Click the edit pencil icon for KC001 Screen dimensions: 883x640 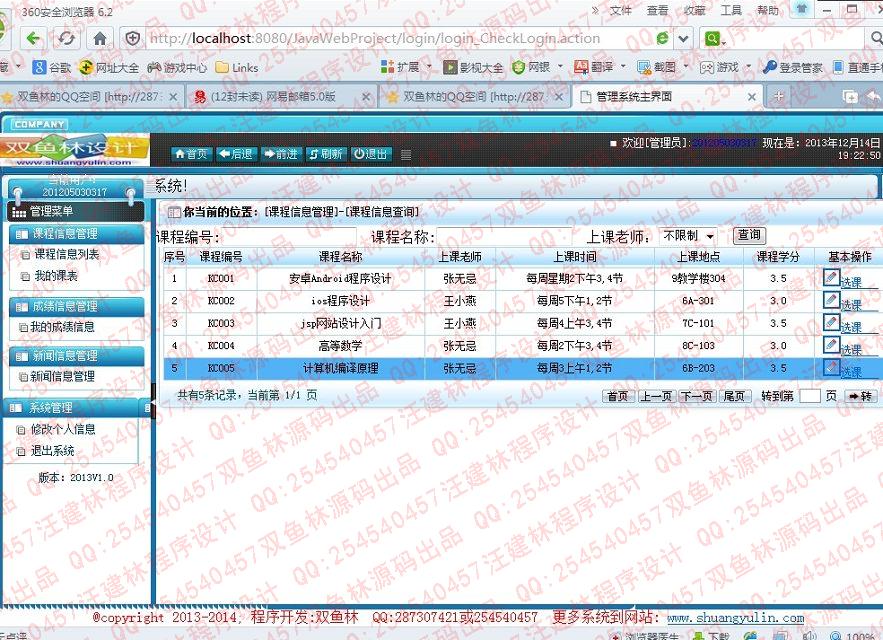pos(831,277)
